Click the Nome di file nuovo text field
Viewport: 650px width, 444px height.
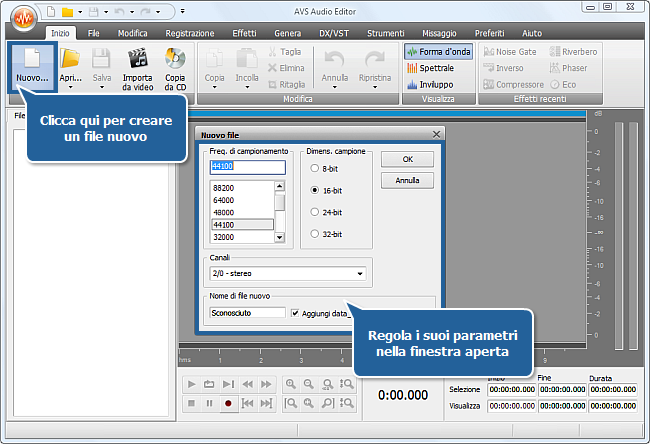[x=247, y=313]
